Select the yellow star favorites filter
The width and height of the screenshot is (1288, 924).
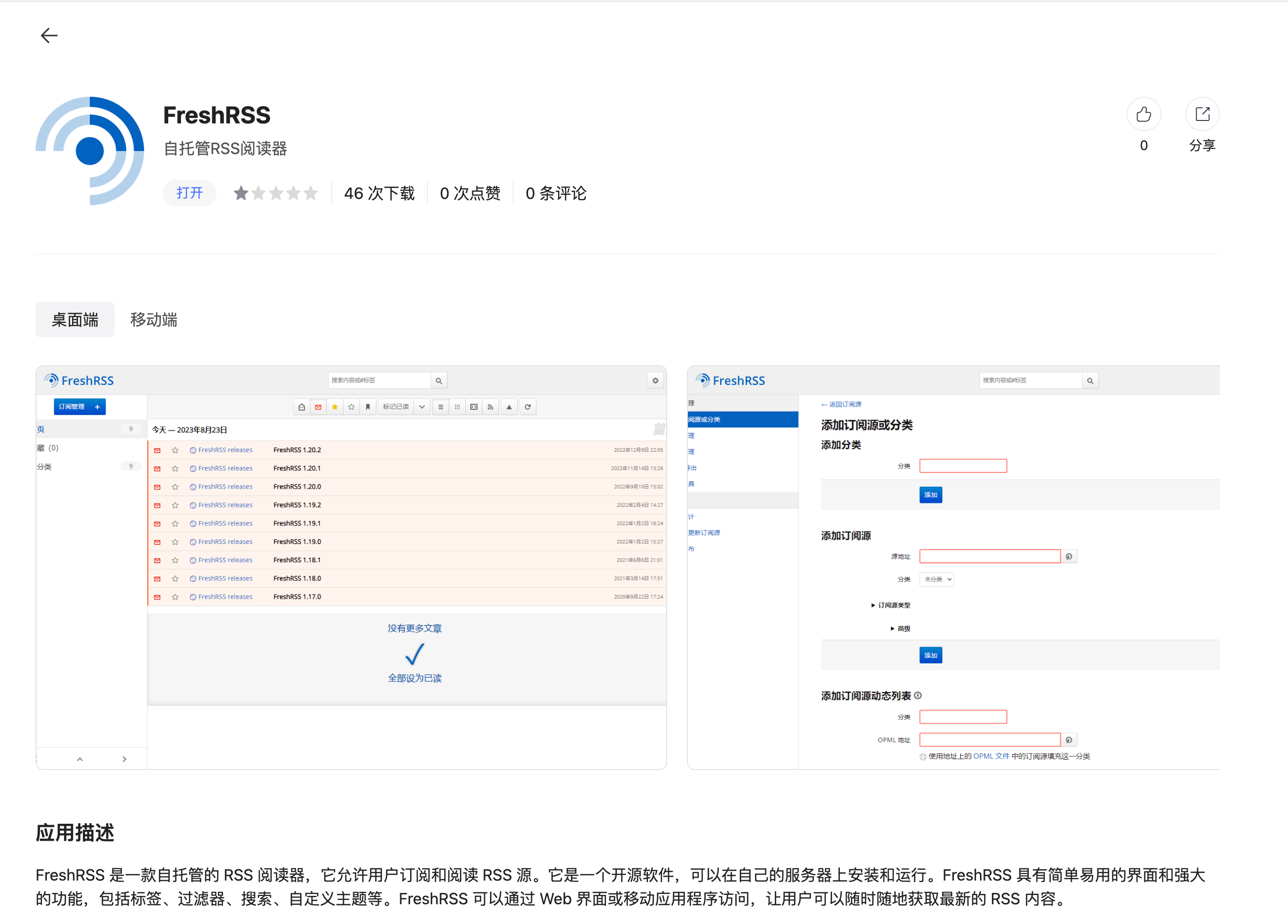[x=335, y=407]
